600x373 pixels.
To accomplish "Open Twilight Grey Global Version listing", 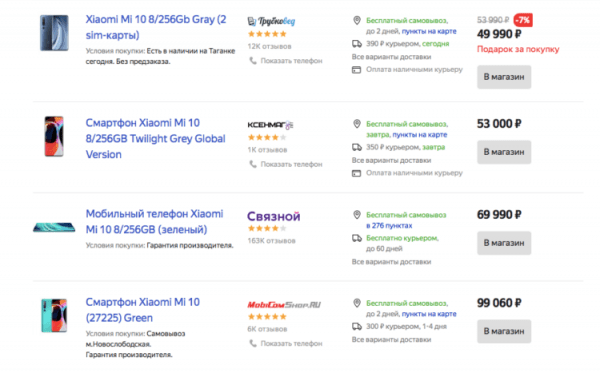I will point(155,138).
